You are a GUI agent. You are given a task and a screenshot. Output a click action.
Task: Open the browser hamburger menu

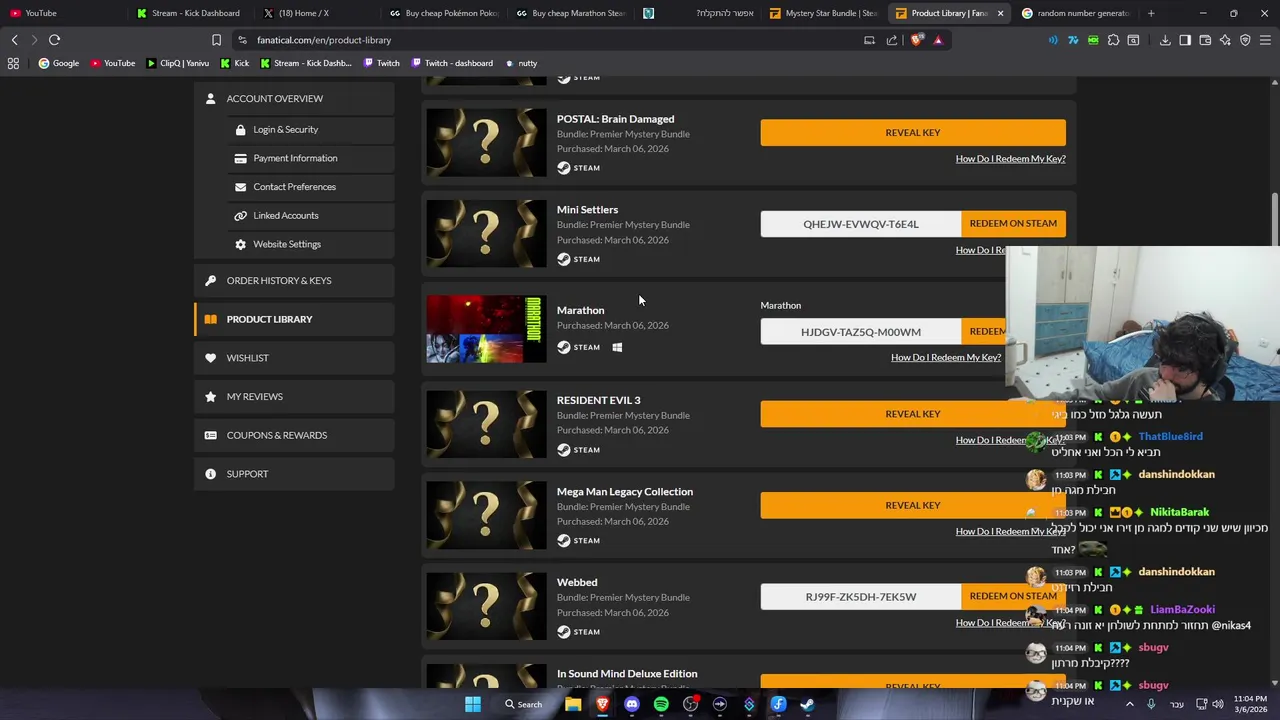click(1265, 40)
